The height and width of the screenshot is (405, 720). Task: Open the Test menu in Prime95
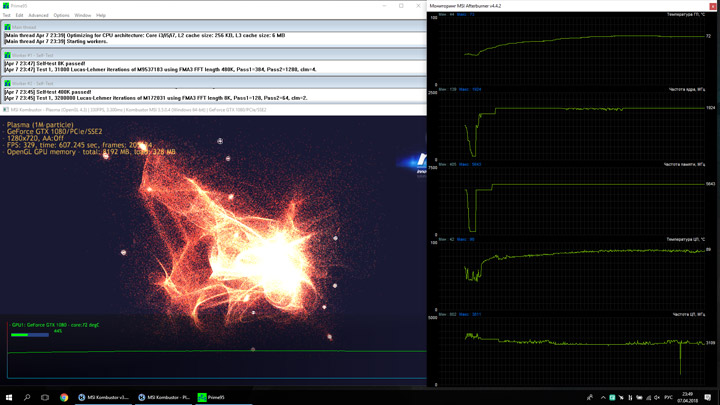tap(7, 15)
